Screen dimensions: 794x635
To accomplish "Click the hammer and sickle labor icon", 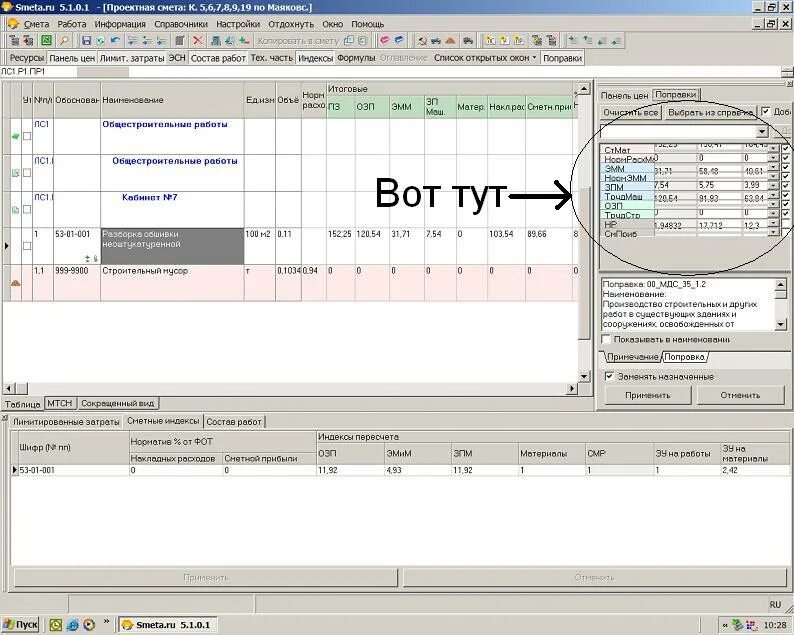I will (x=422, y=41).
